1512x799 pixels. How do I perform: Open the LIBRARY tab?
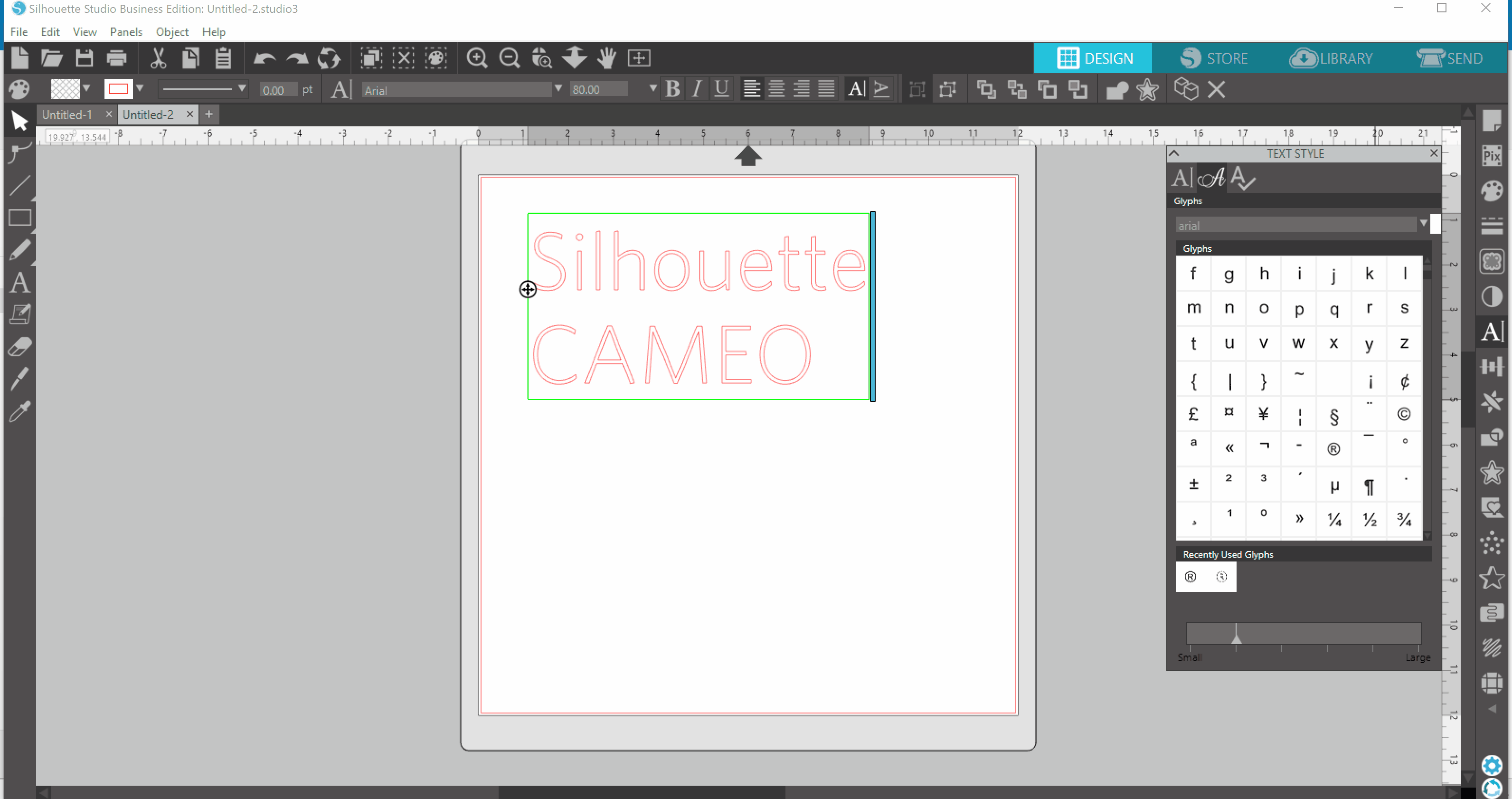(1331, 58)
